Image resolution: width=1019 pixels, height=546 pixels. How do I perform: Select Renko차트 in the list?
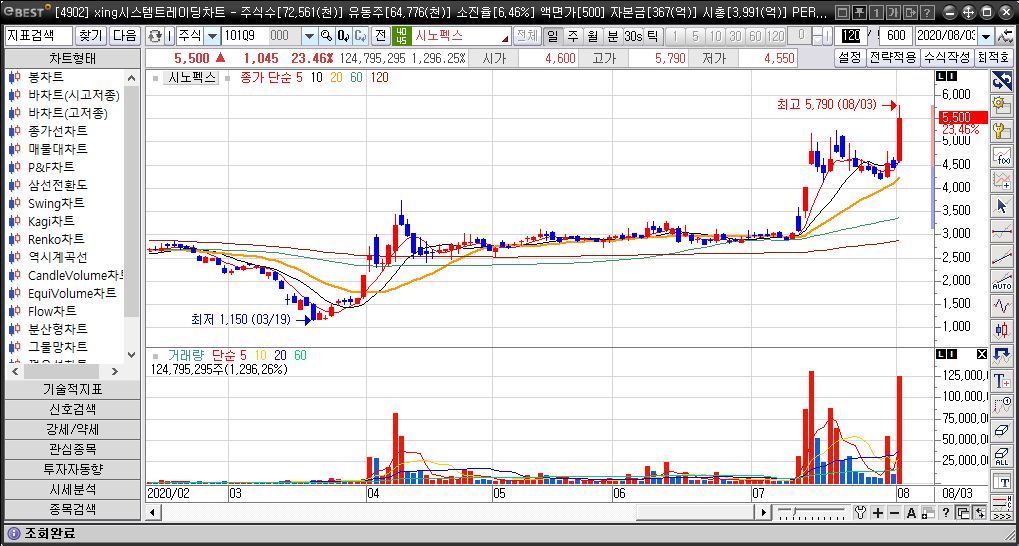pyautogui.click(x=56, y=239)
